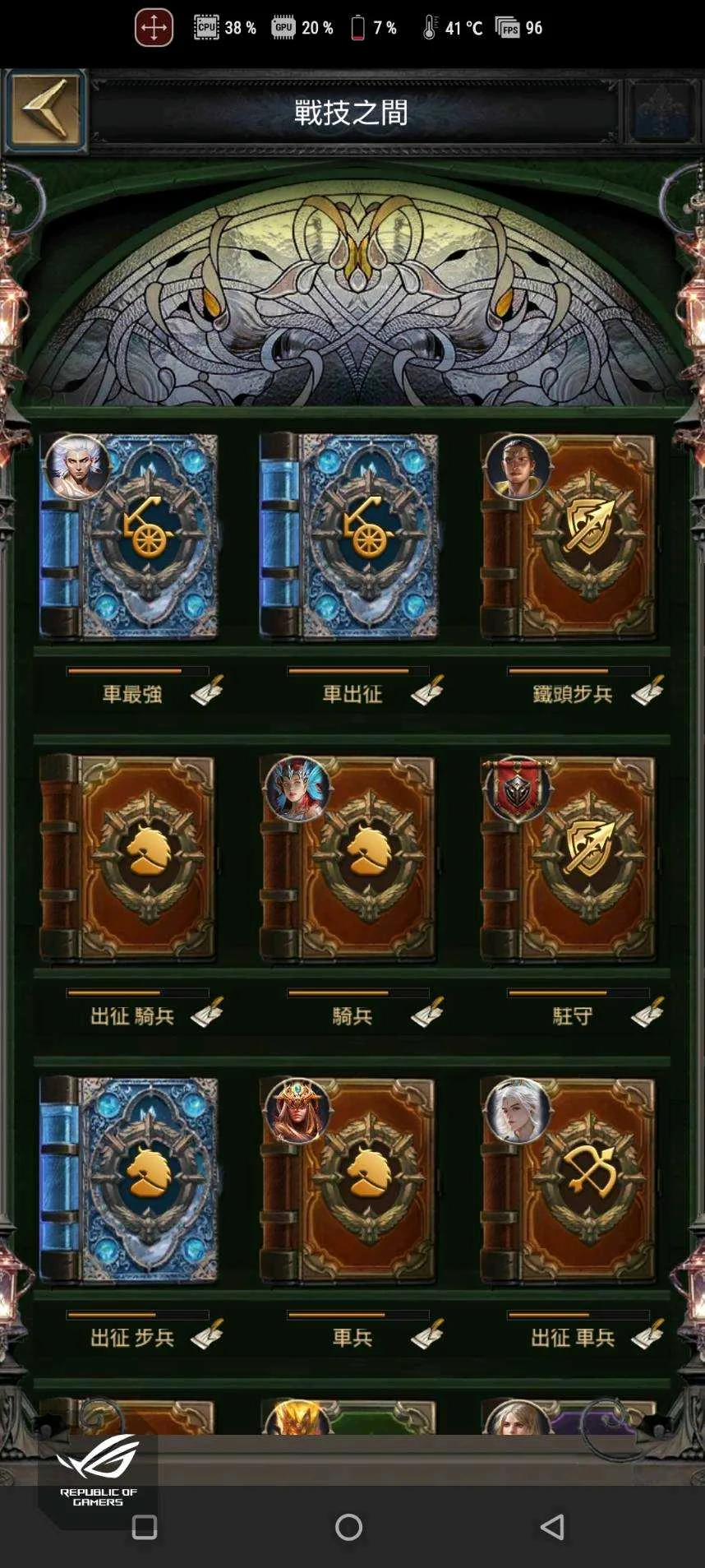Click the edit icon next to 駐守
Viewport: 705px width, 1568px height.
click(x=647, y=1012)
